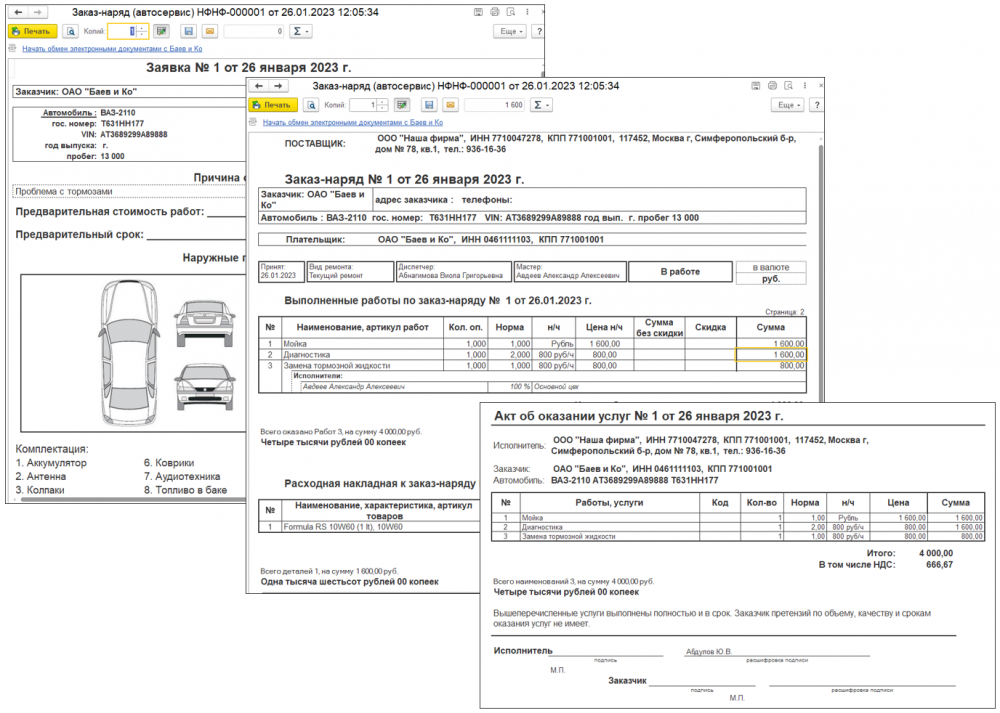
Task: Click the title-bar preview icon of the front Заказ-наряд window
Action: coord(788,86)
